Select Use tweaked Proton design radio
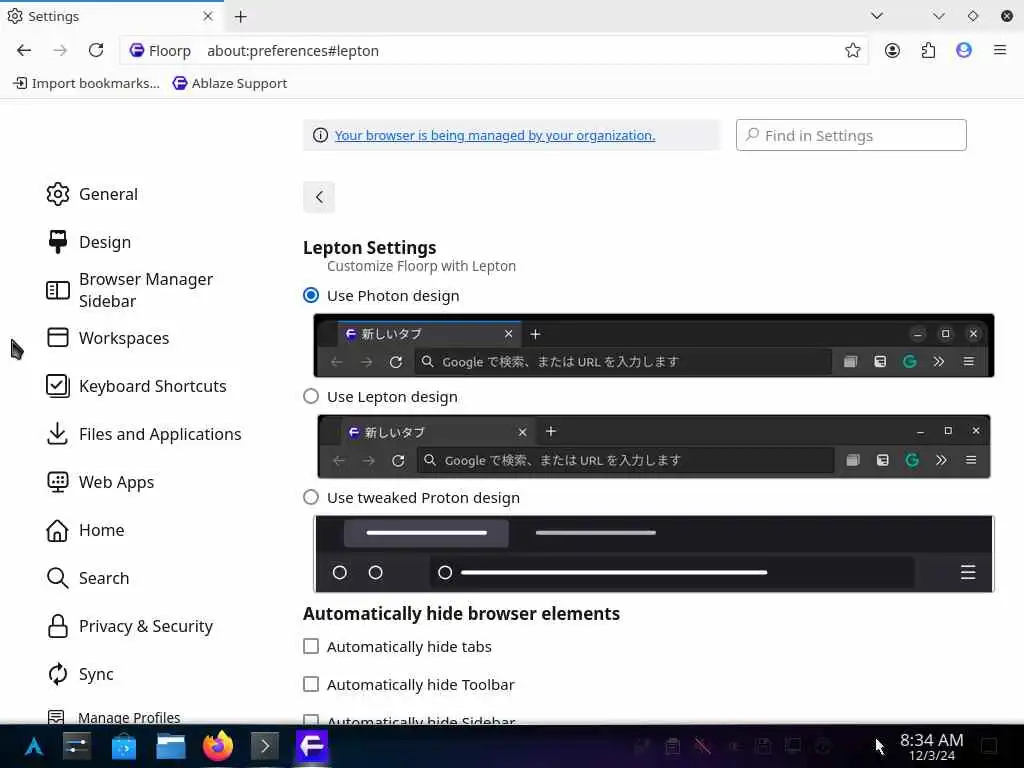Image resolution: width=1024 pixels, height=768 pixels. (311, 498)
